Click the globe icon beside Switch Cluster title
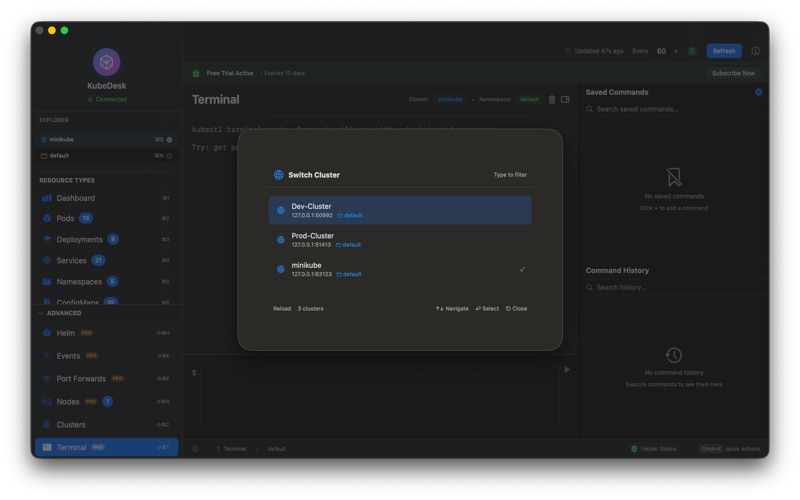 point(279,175)
